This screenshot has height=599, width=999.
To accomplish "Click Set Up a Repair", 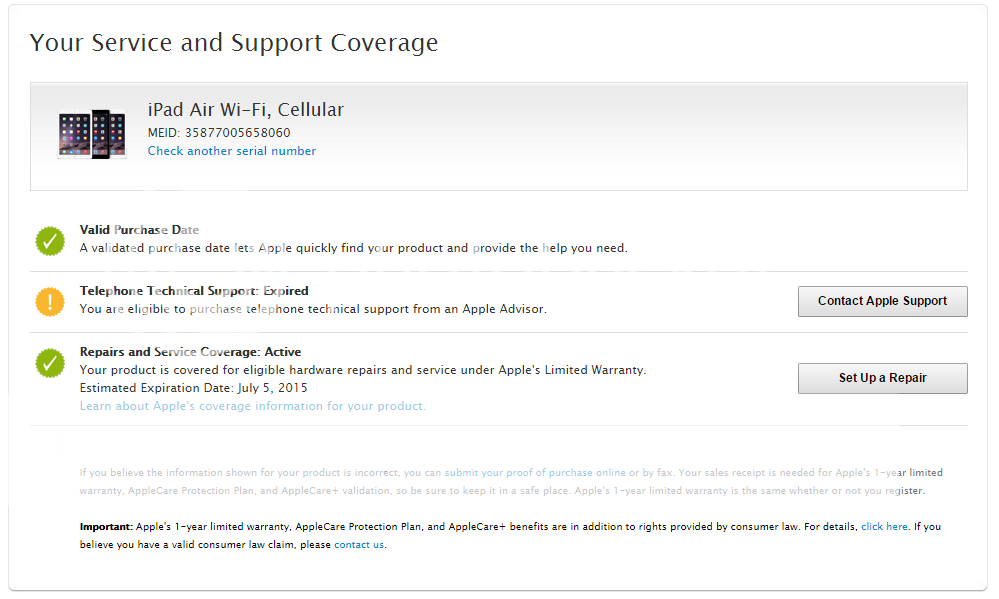I will (882, 378).
